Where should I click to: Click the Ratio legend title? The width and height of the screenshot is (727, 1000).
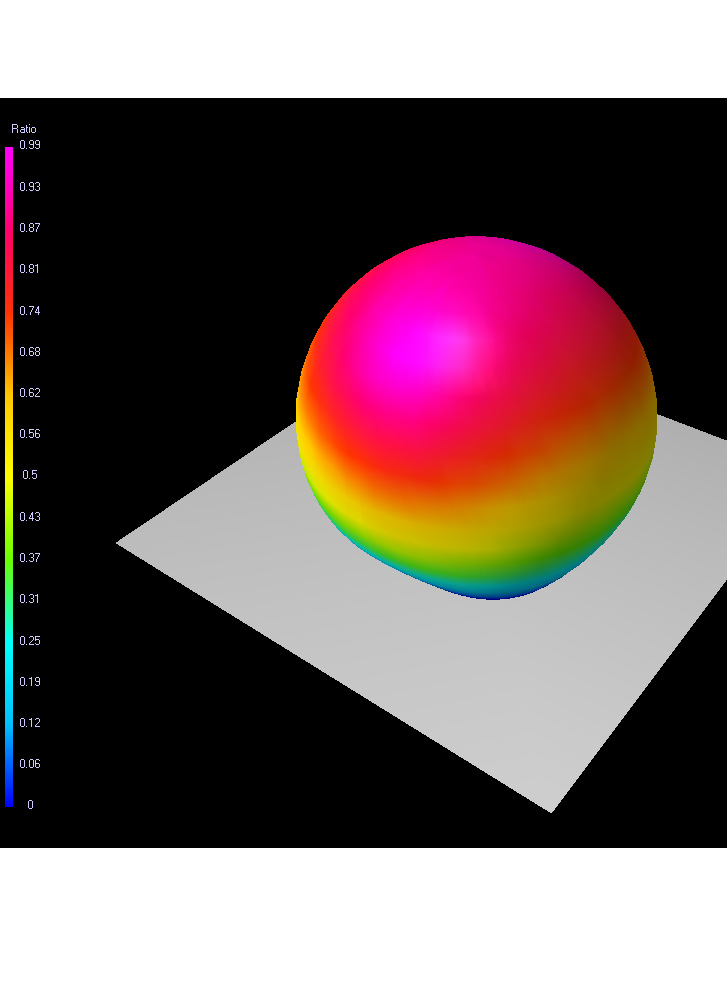tap(23, 129)
